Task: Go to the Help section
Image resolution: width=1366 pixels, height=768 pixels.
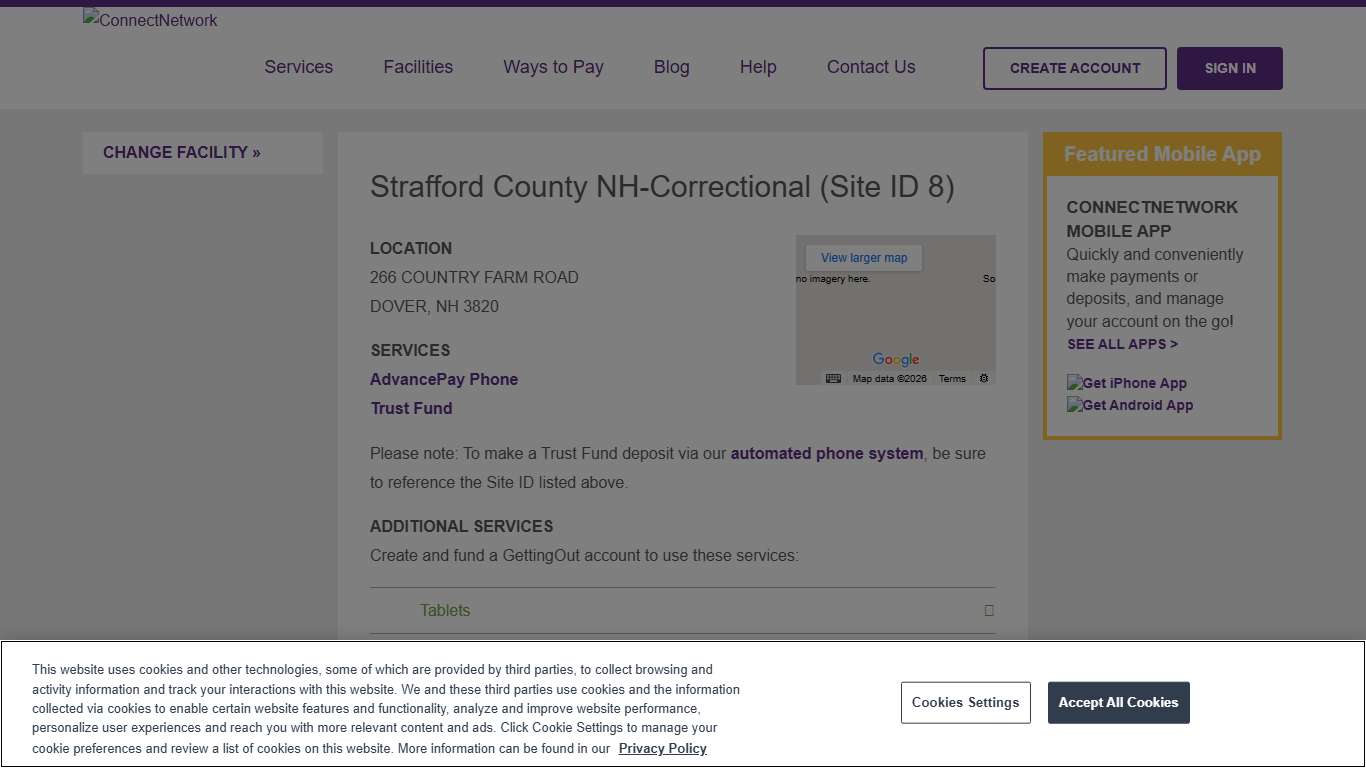Action: tap(757, 67)
